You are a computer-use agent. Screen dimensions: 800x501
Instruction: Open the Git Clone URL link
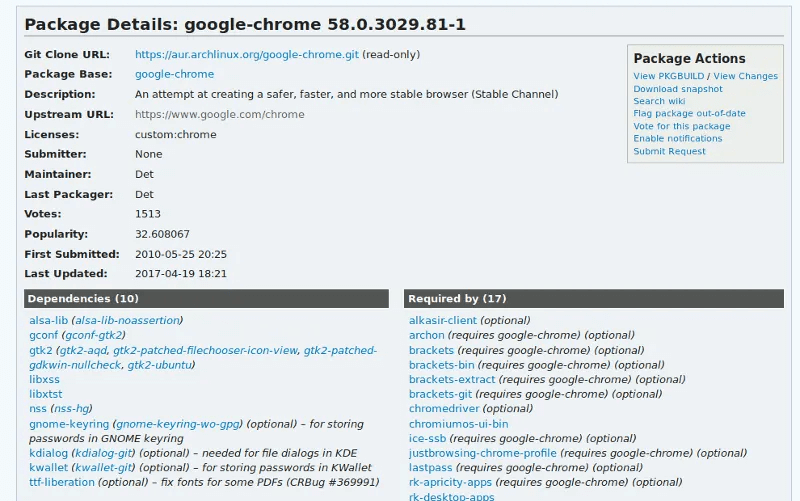pyautogui.click(x=246, y=54)
